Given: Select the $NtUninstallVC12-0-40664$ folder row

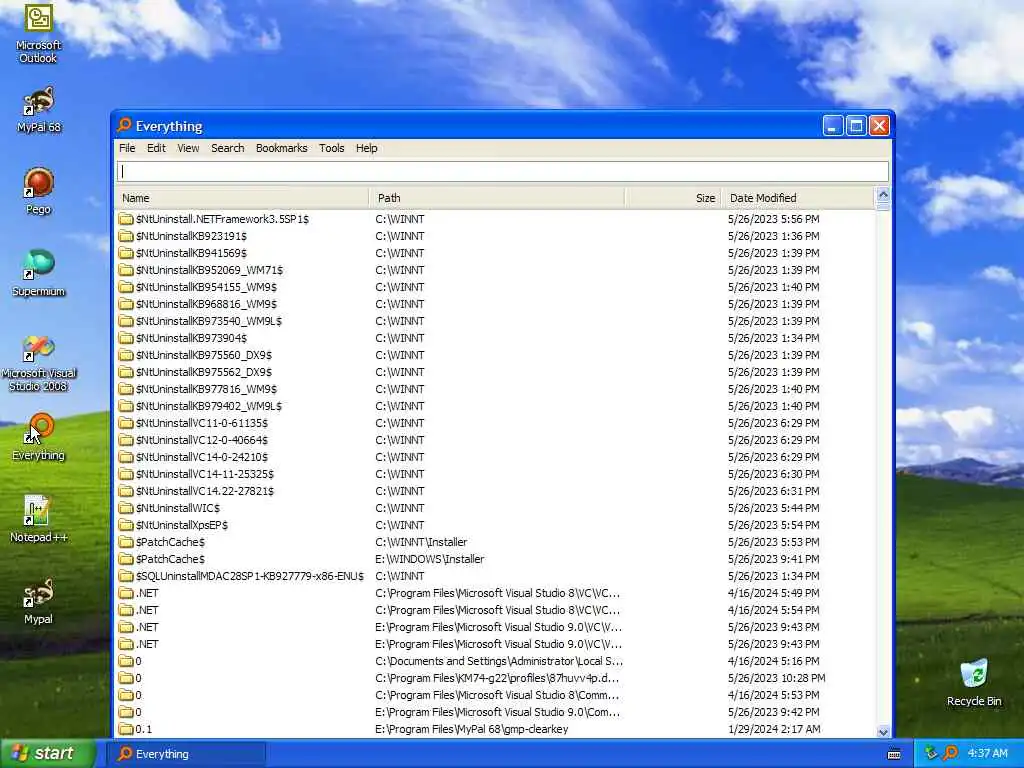Looking at the screenshot, I should tap(494, 440).
